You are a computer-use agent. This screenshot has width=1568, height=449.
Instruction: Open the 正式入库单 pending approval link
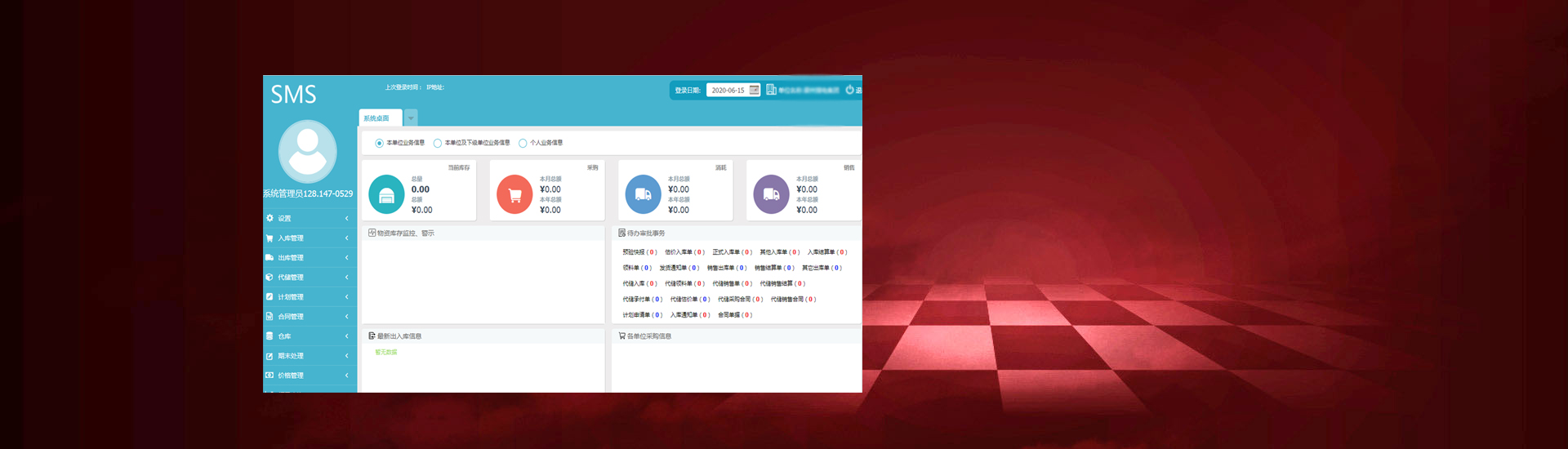pos(731,252)
